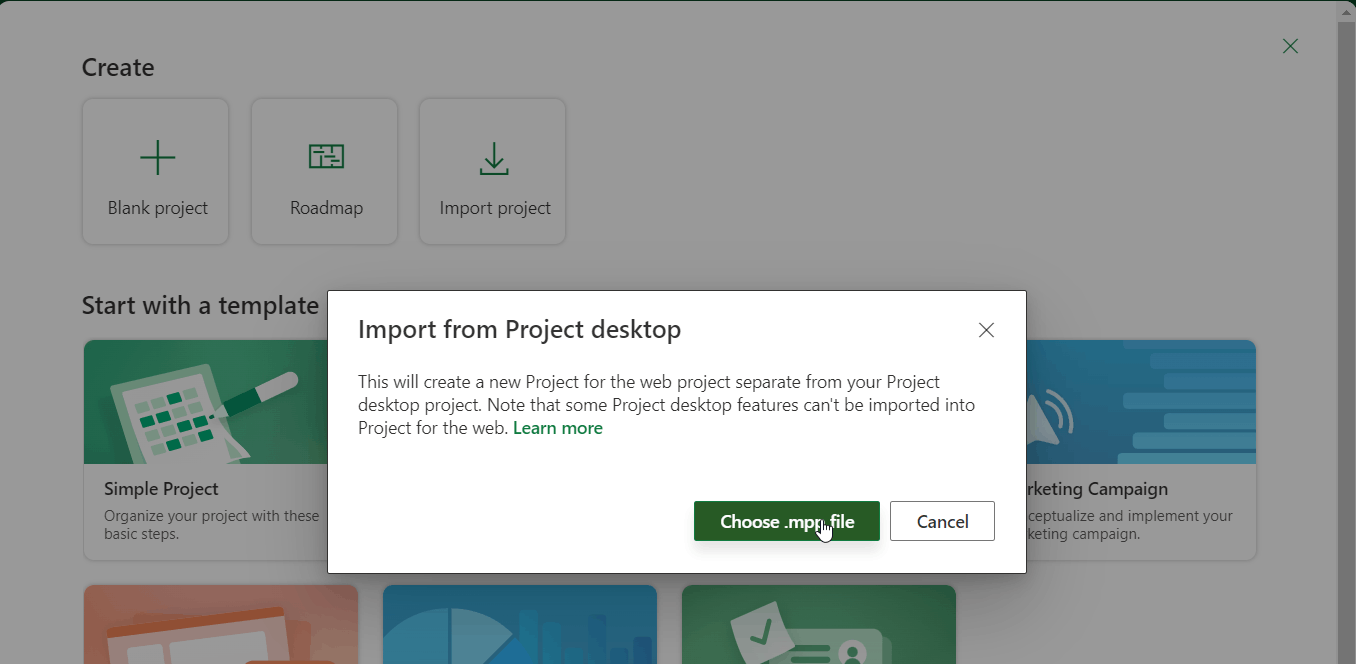The width and height of the screenshot is (1356, 664).
Task: Click the Roadmap icon
Action: [x=326, y=157]
